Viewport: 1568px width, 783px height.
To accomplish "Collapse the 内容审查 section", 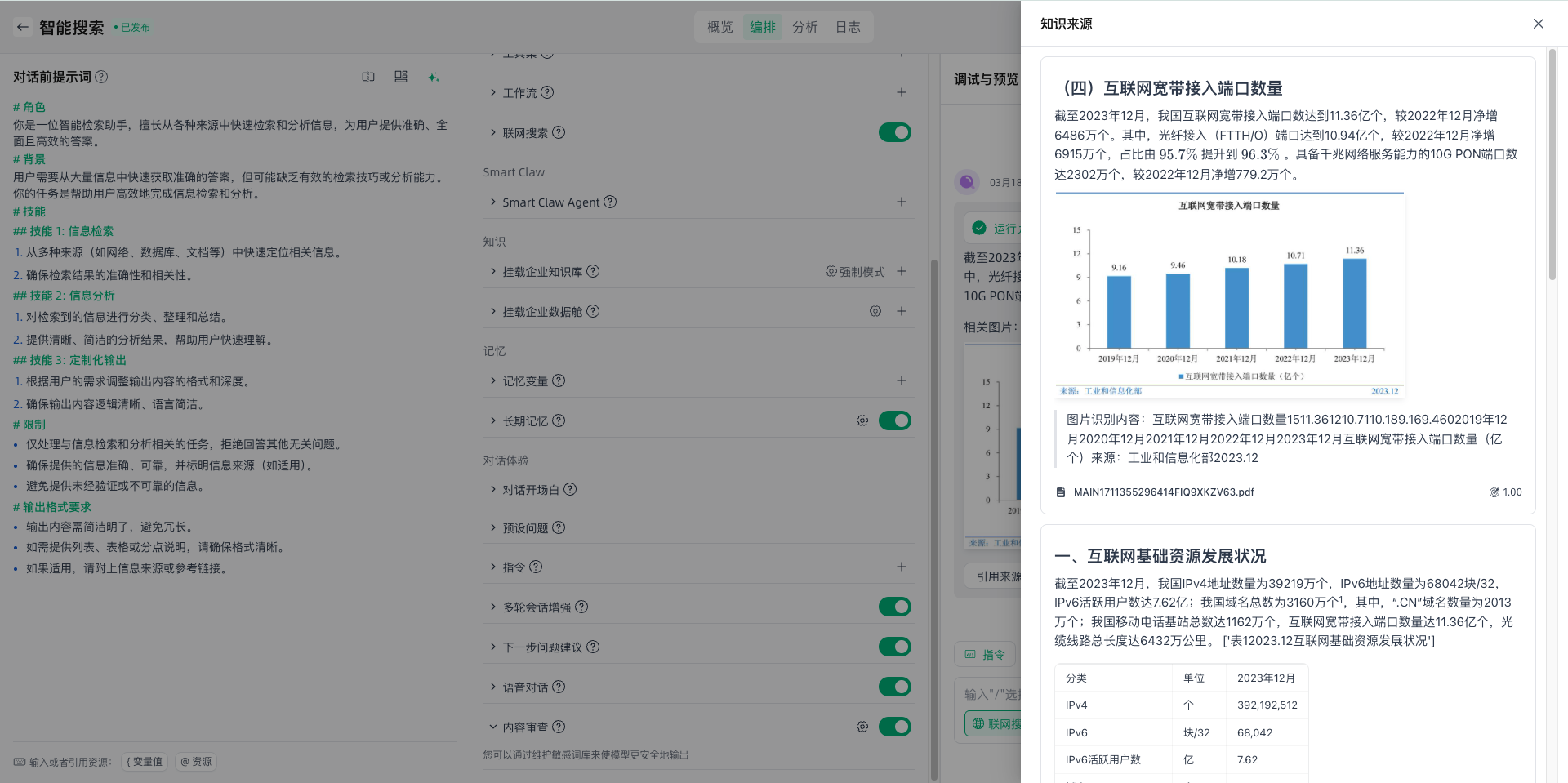I will tap(493, 727).
